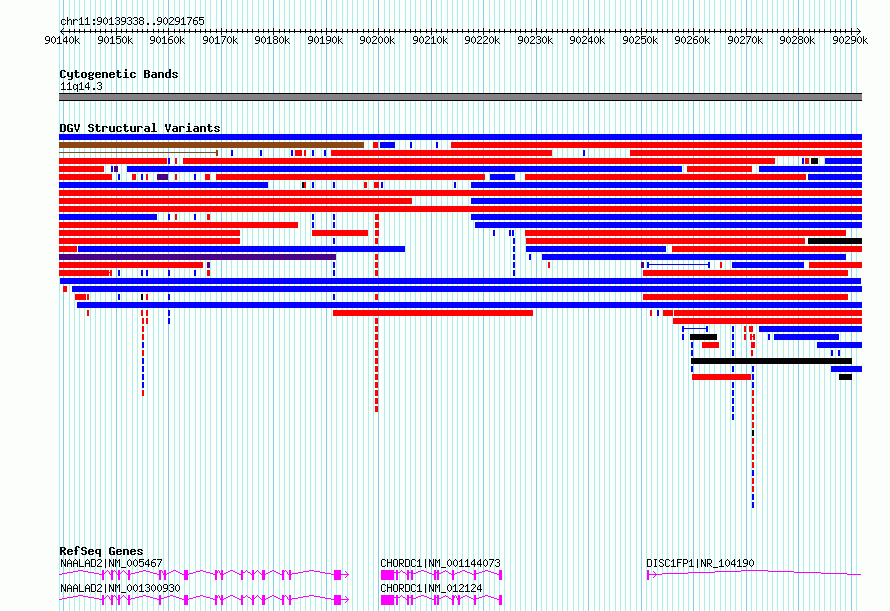Select the 90140k ruler tick label
890x611 pixels.
click(62, 40)
